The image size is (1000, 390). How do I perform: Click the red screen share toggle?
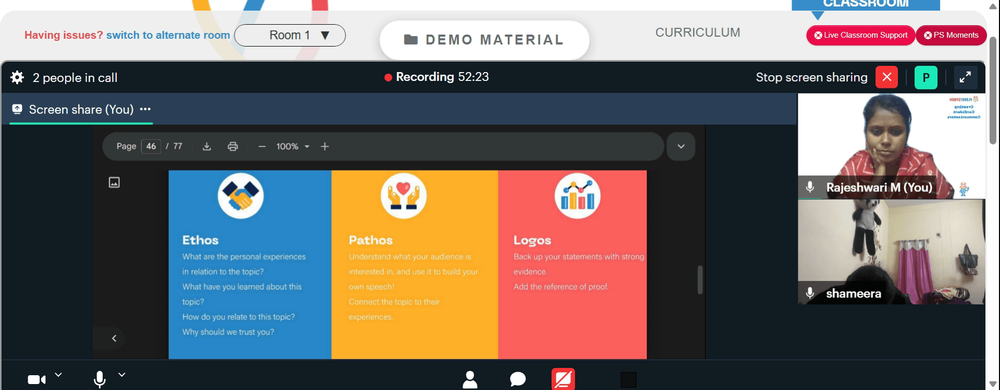tap(563, 380)
